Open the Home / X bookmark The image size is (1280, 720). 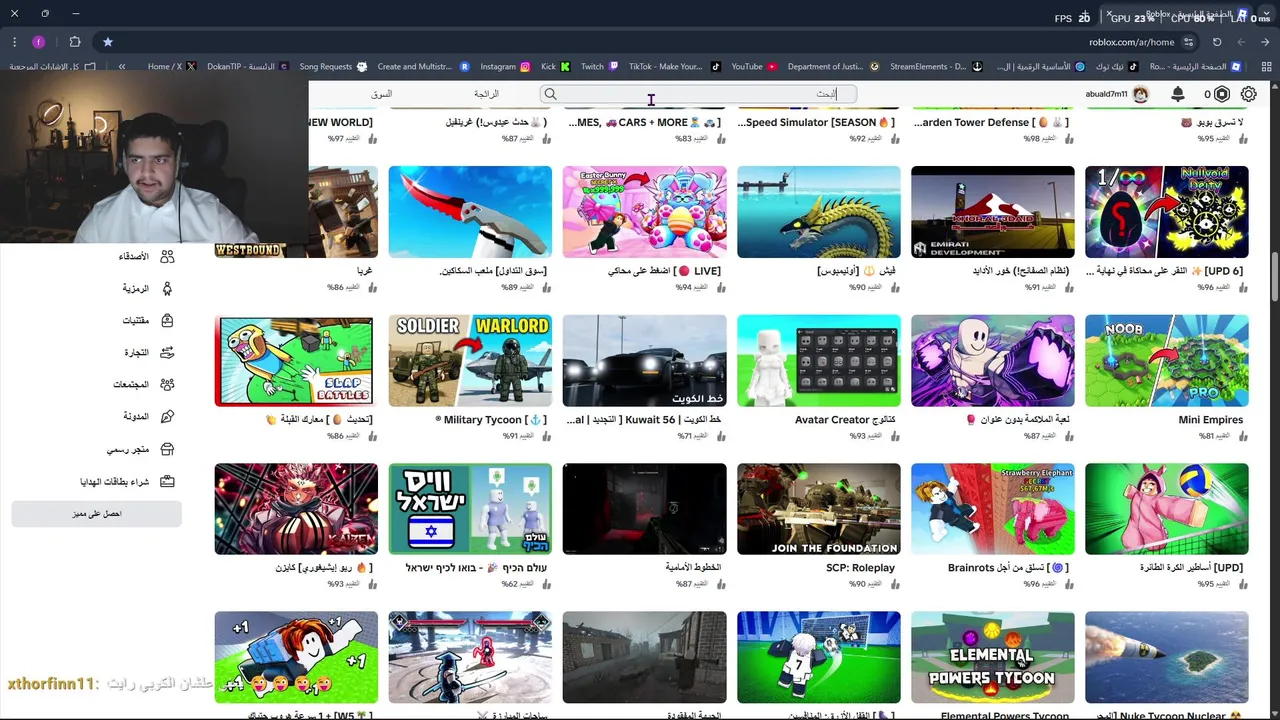pyautogui.click(x=171, y=67)
